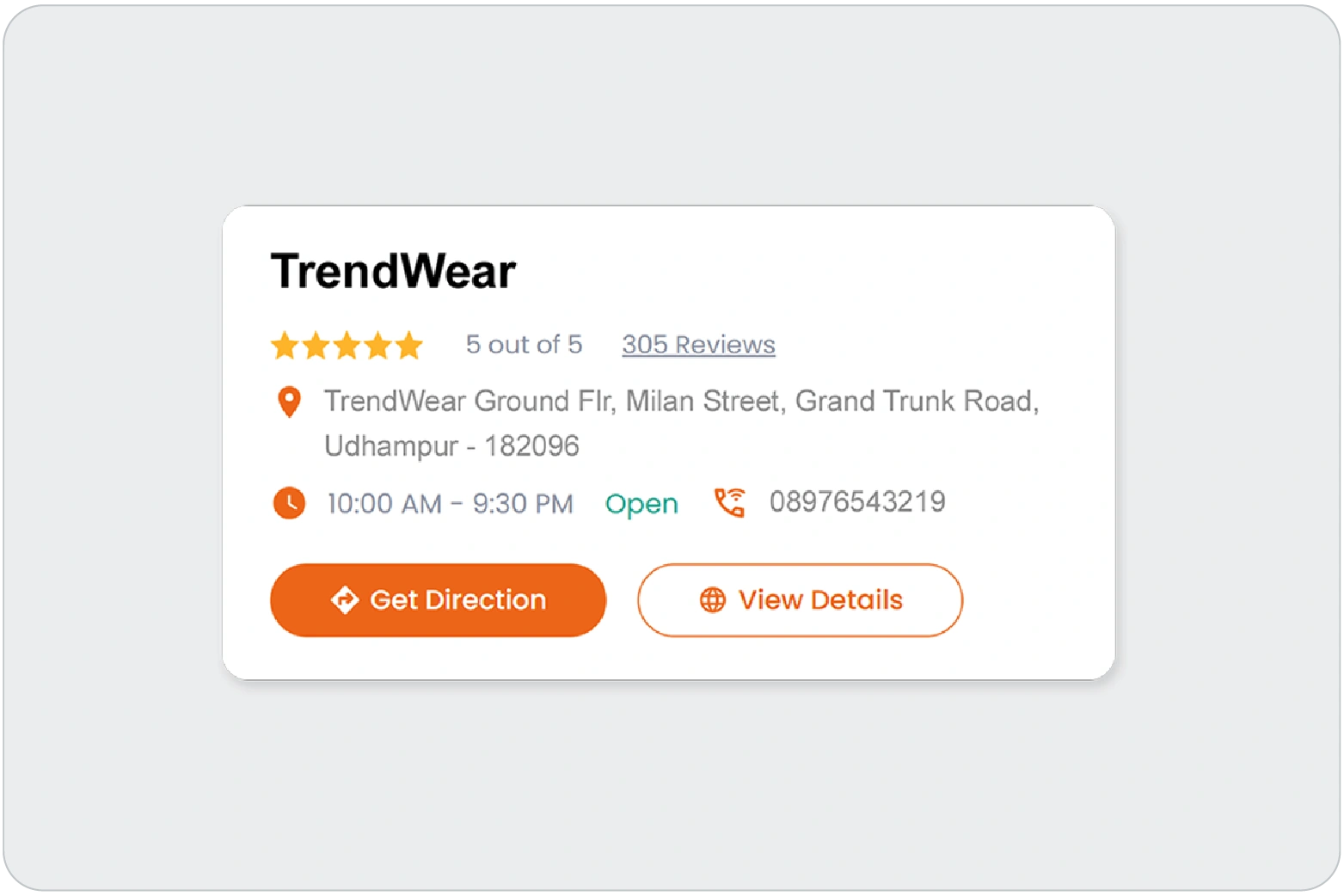This screenshot has width=1344, height=896.
Task: Click the green Open status label
Action: 641,504
